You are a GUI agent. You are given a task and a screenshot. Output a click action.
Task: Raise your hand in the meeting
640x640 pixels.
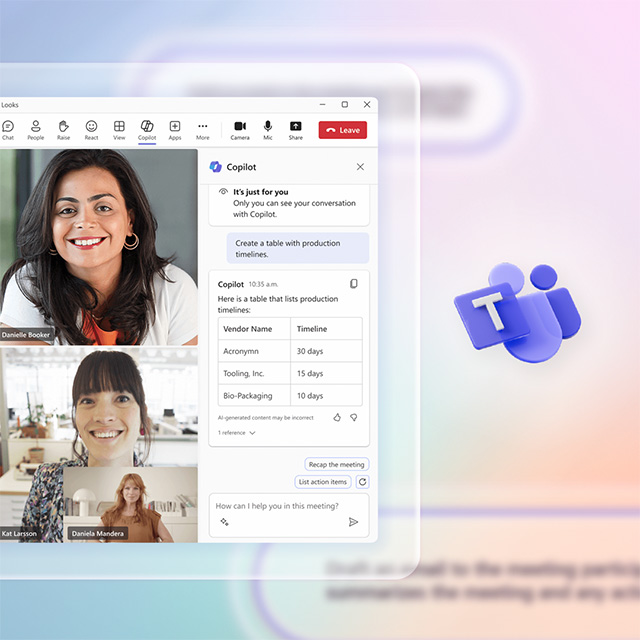click(x=63, y=129)
